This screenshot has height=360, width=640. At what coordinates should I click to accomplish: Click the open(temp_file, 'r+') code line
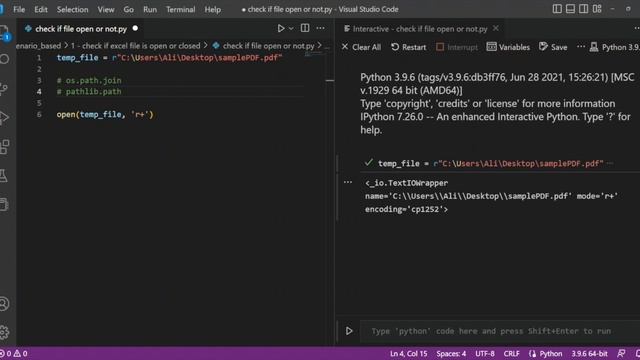tap(105, 114)
